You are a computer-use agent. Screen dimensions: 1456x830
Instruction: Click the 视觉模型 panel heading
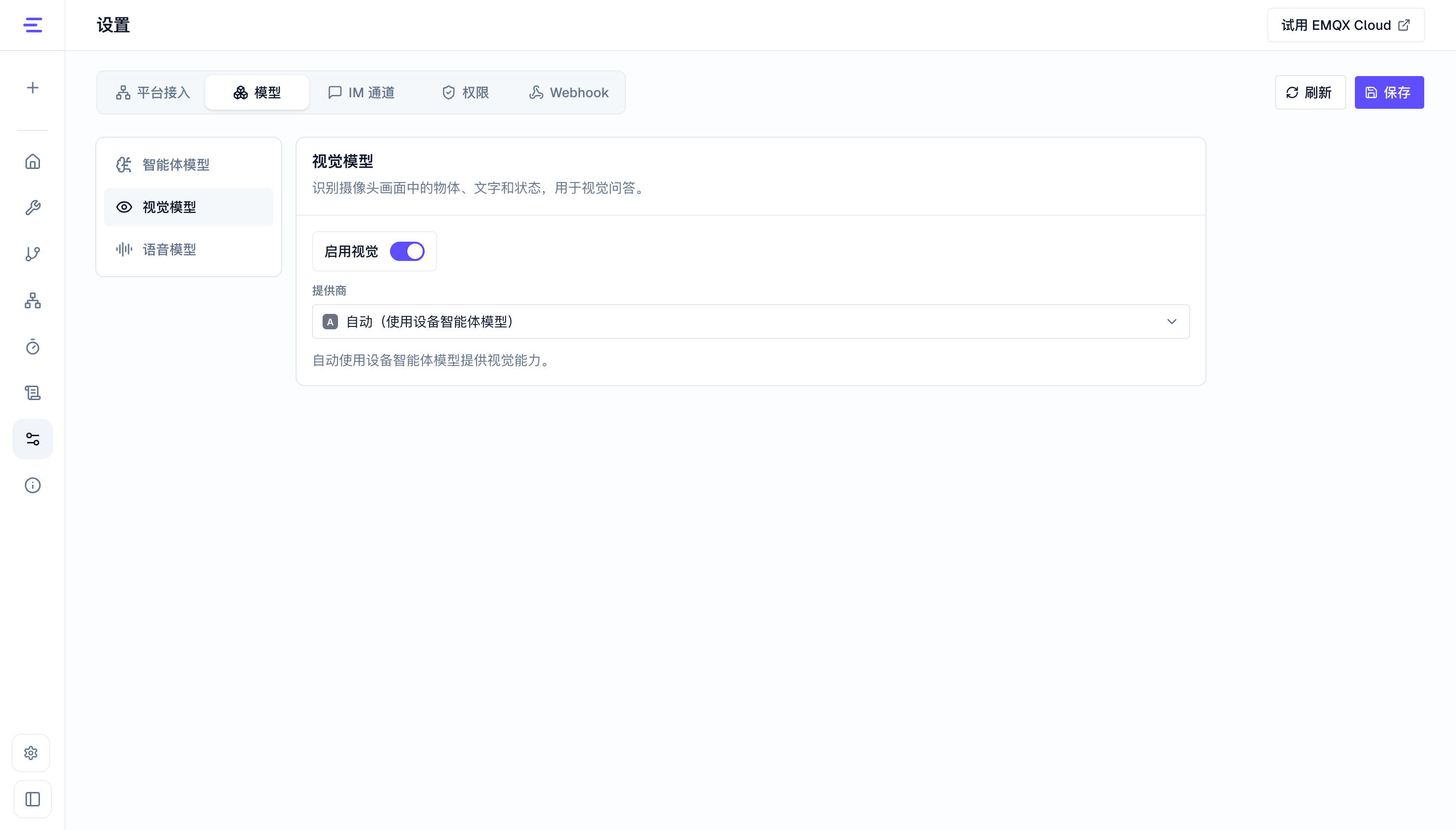[343, 161]
